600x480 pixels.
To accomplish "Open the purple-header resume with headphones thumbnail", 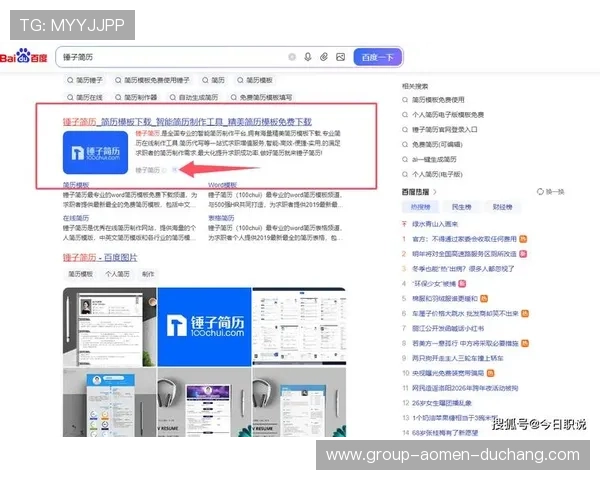I will (x=204, y=402).
